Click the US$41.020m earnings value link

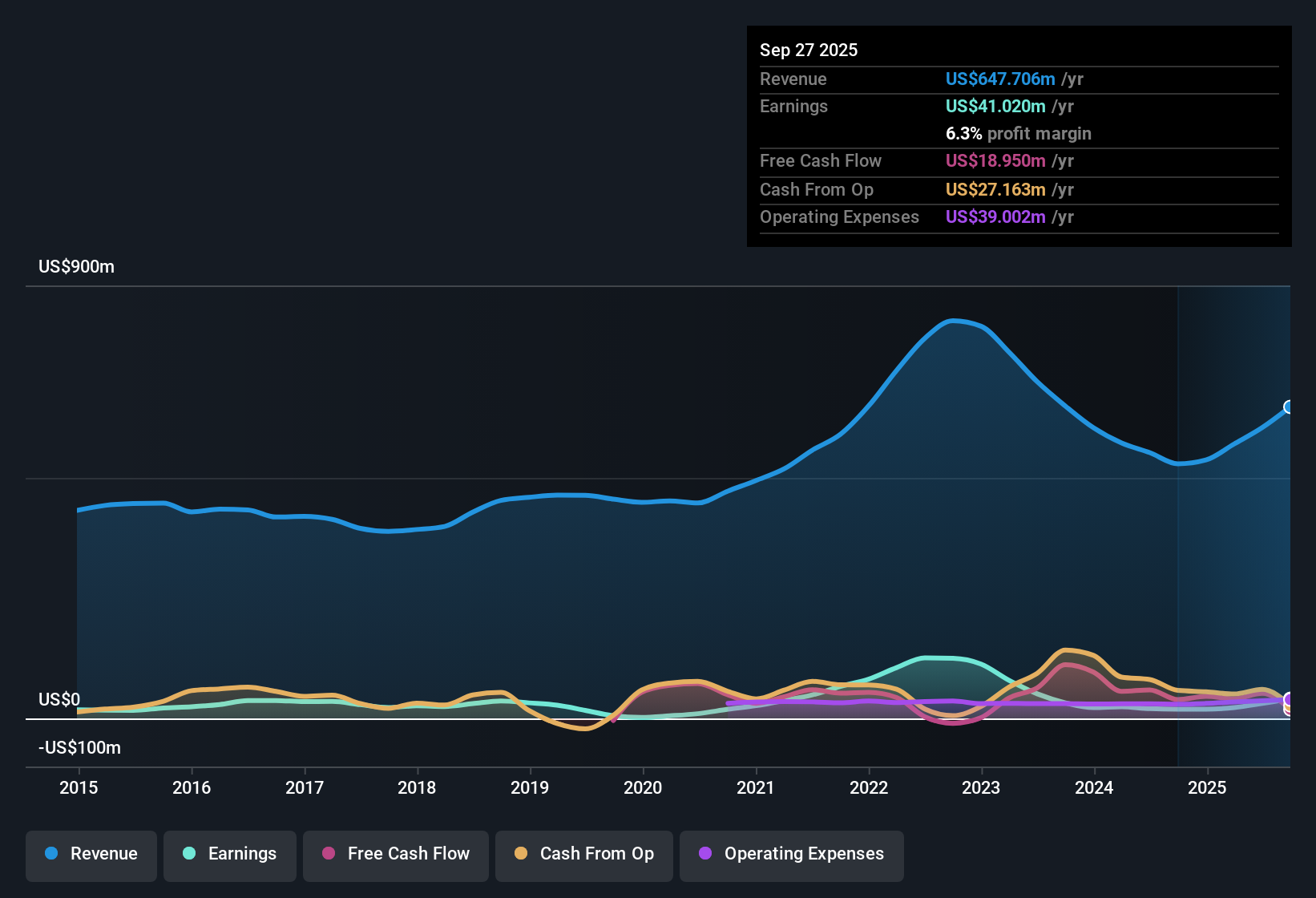coord(995,106)
